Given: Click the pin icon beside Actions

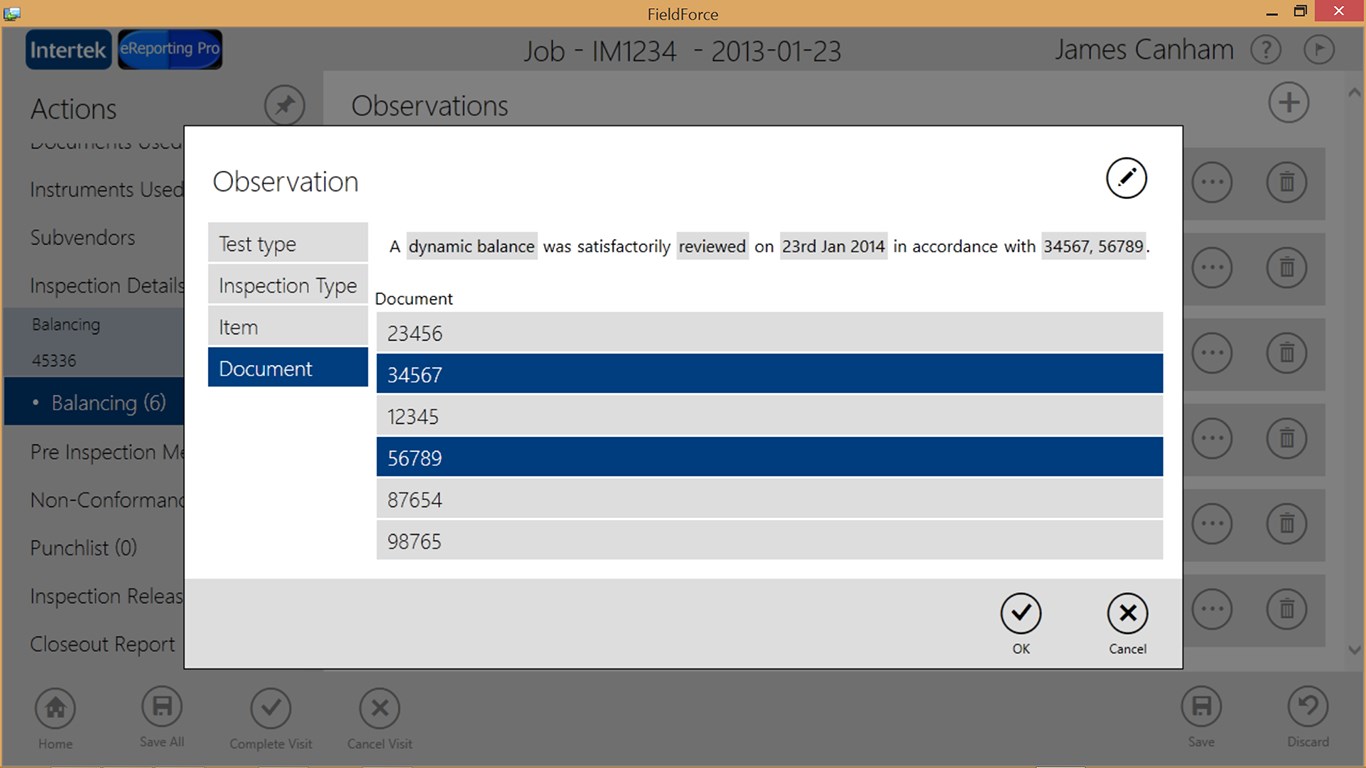Looking at the screenshot, I should click(285, 106).
